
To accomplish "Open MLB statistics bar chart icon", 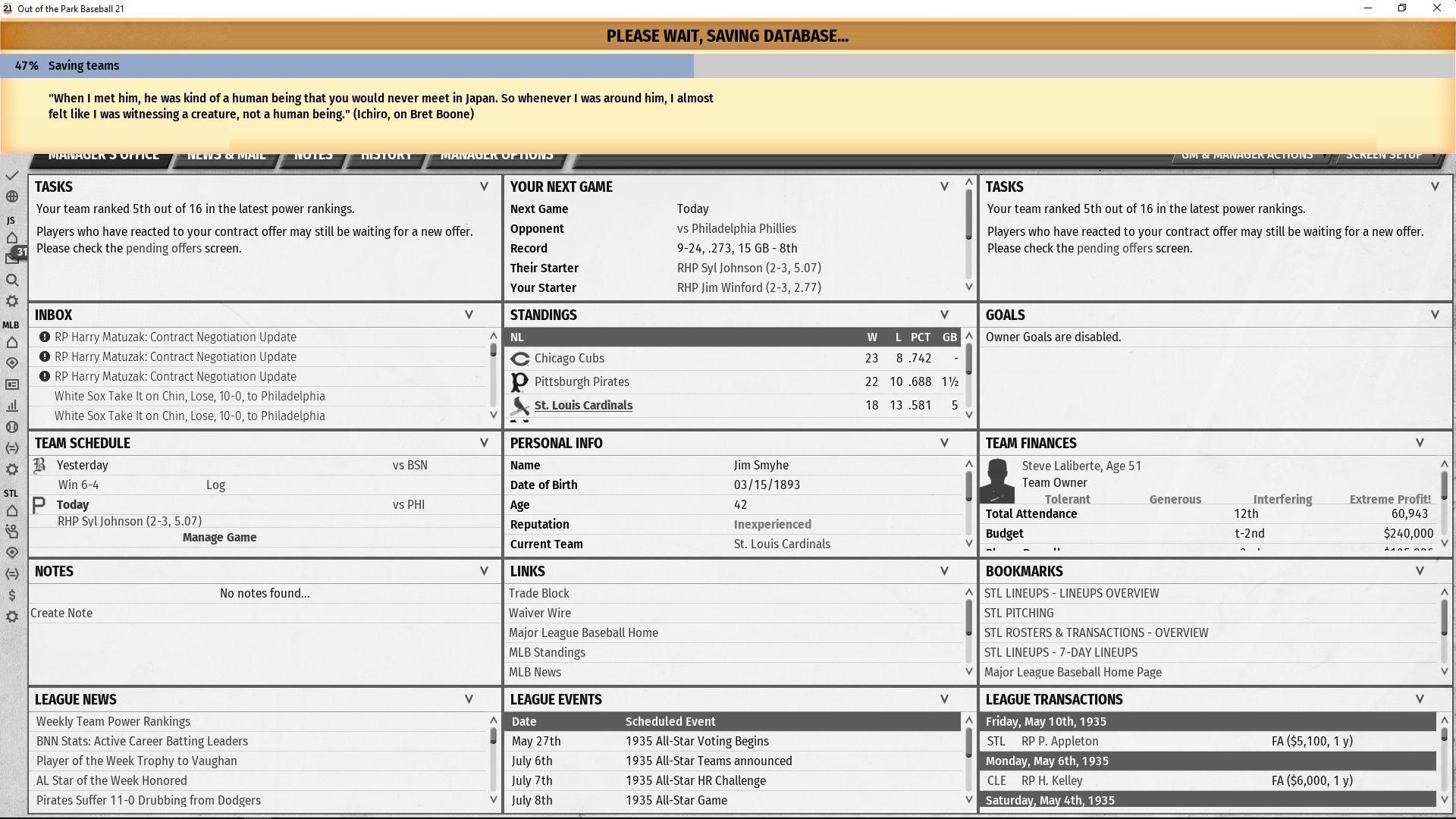I will click(11, 406).
